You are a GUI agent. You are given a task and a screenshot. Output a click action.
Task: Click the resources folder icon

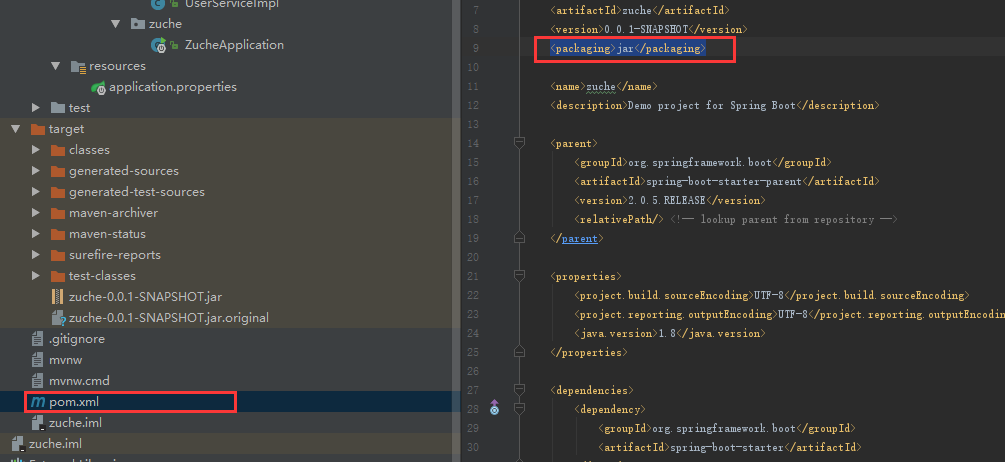(78, 66)
